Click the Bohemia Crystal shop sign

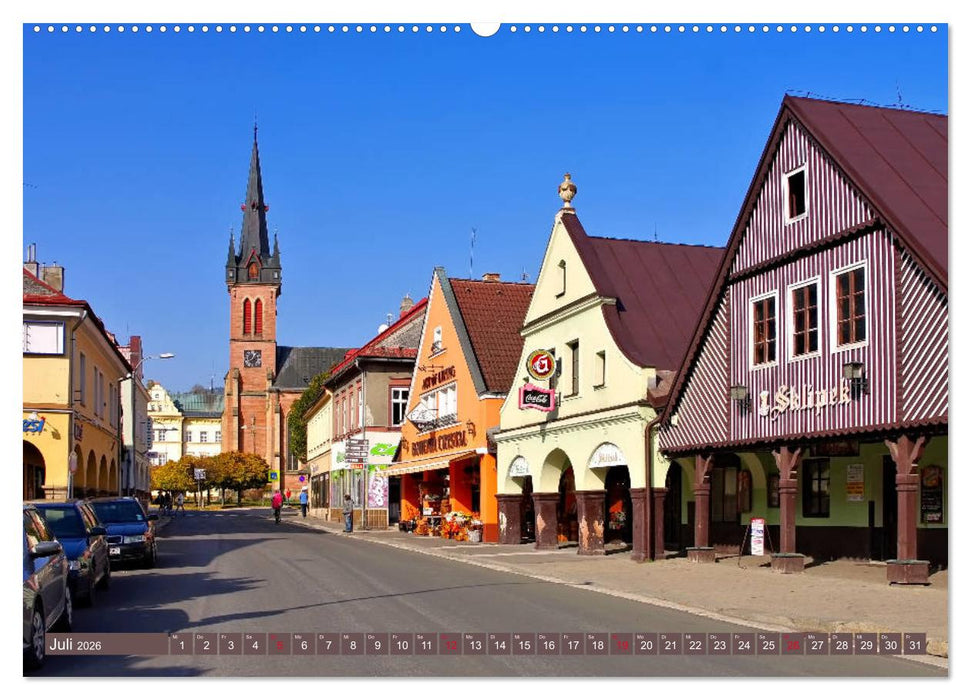(x=440, y=440)
